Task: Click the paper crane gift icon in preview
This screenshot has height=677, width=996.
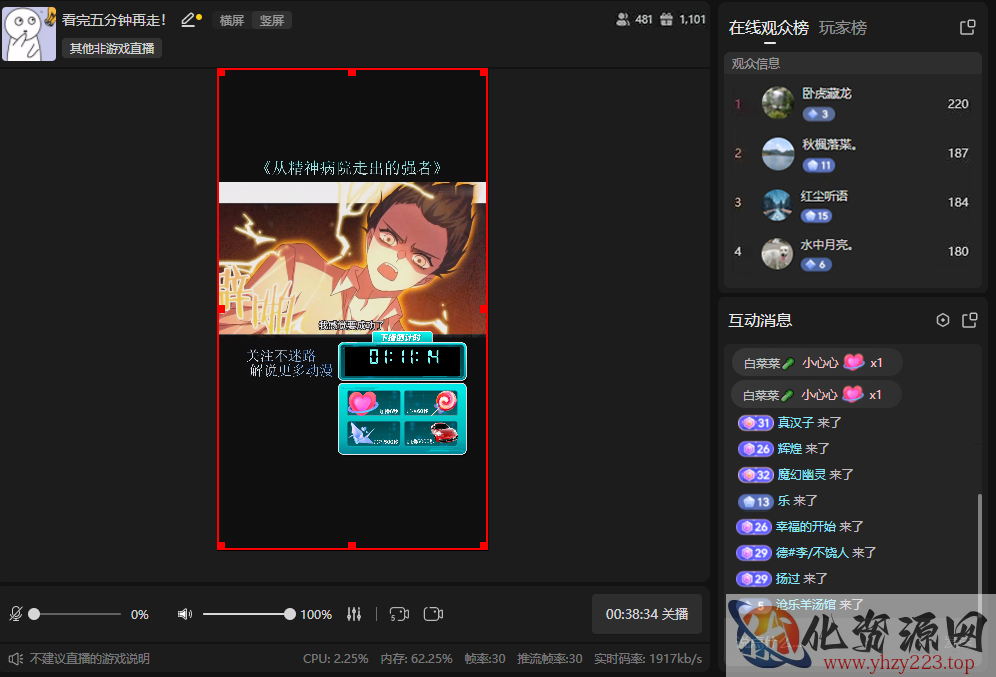Action: coord(361,433)
